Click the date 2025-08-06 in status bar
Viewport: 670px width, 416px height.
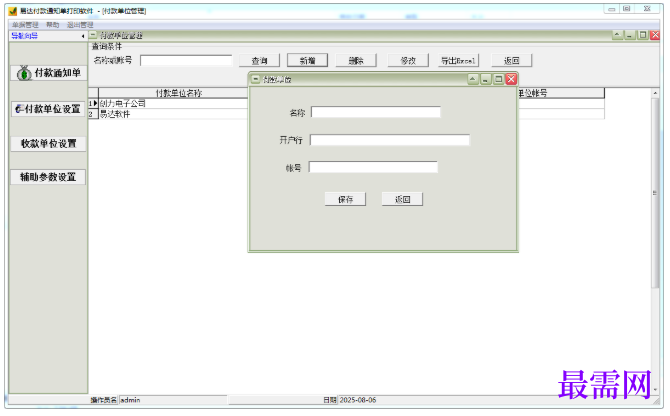358,400
